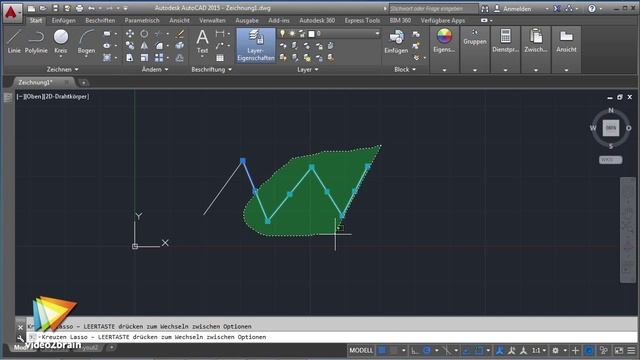Screen dimensions: 640x360
Task: Click the Copy tool in Ändern panel
Action: point(130,46)
